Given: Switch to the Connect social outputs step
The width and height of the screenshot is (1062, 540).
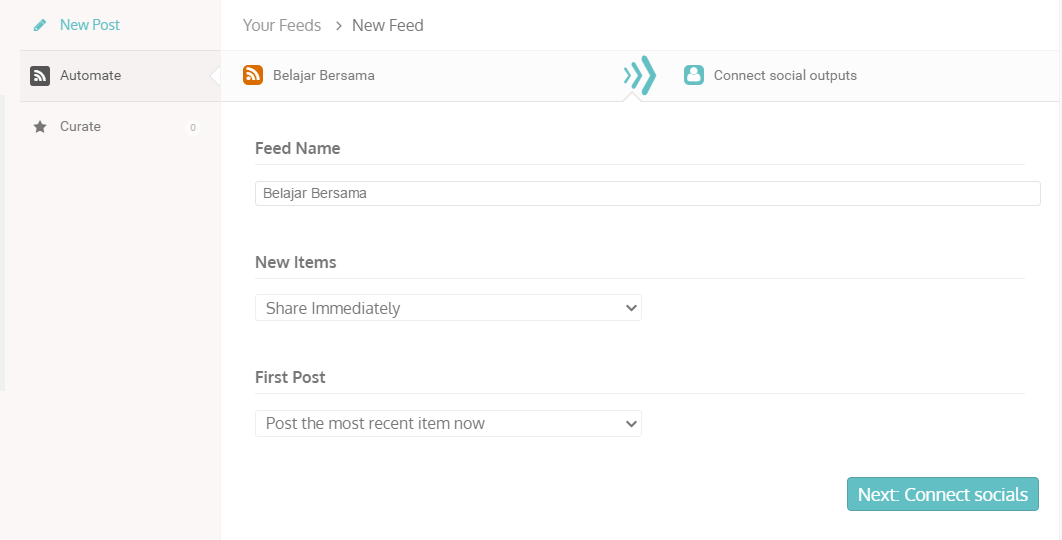Looking at the screenshot, I should (785, 75).
